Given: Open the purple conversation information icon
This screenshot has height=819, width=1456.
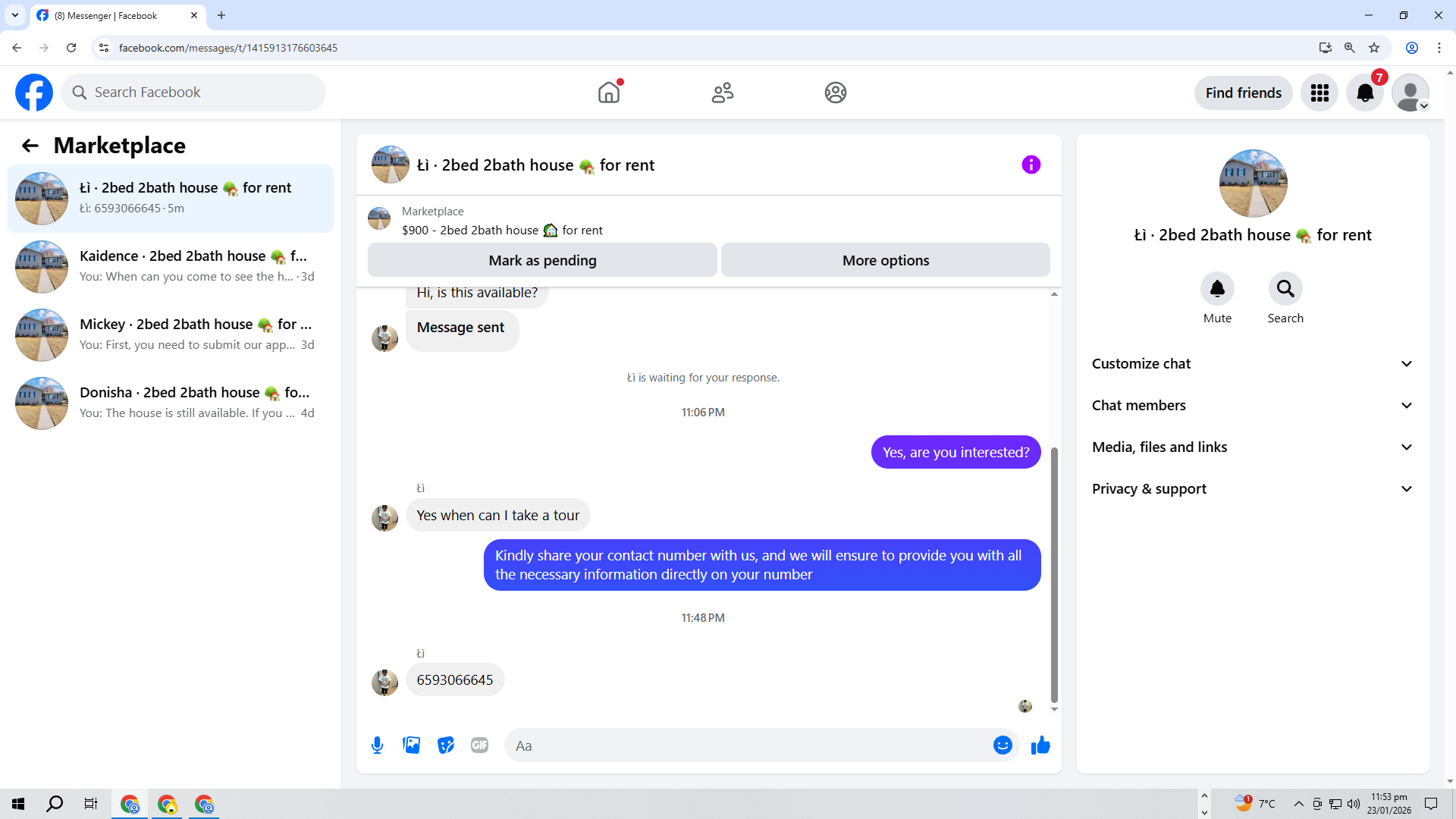Looking at the screenshot, I should [1031, 165].
